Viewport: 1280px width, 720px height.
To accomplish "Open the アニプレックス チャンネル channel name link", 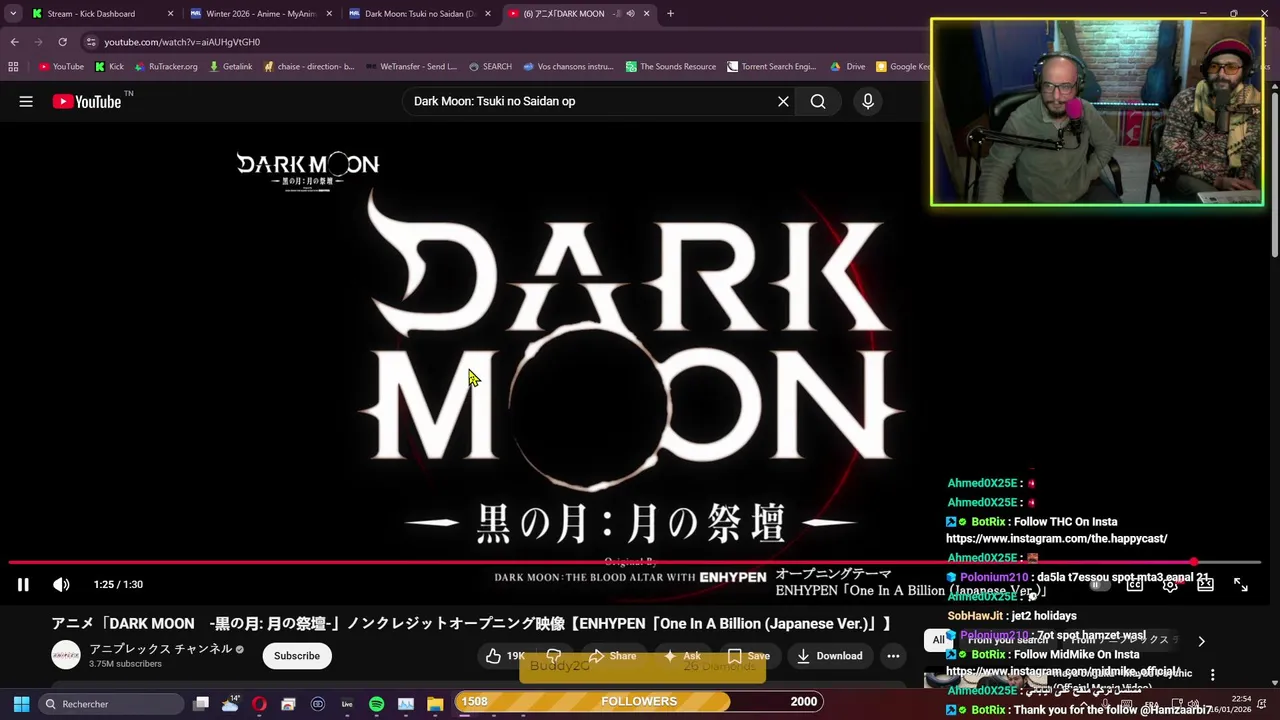I will click(161, 649).
